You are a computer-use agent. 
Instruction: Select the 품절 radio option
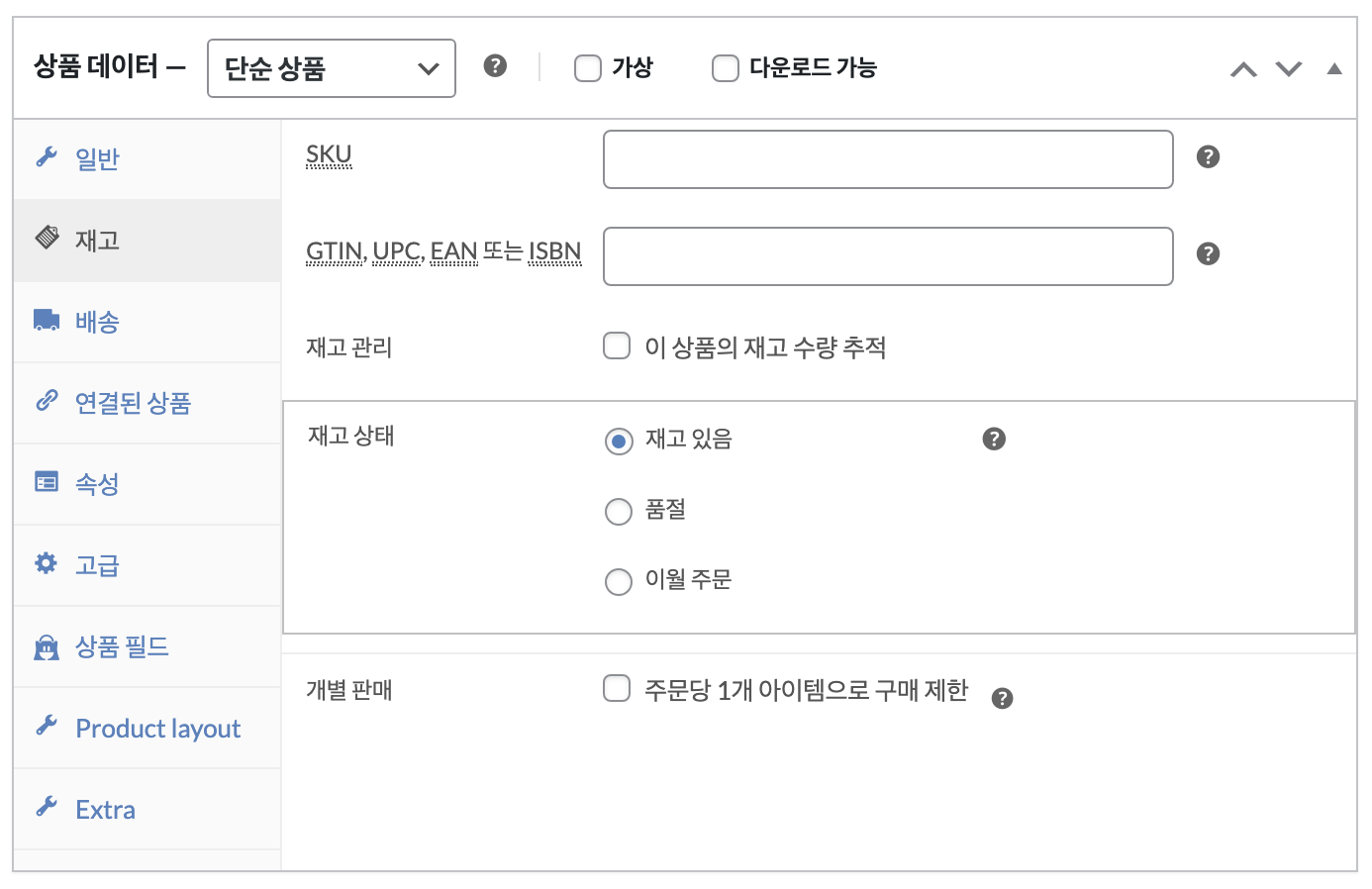point(619,511)
